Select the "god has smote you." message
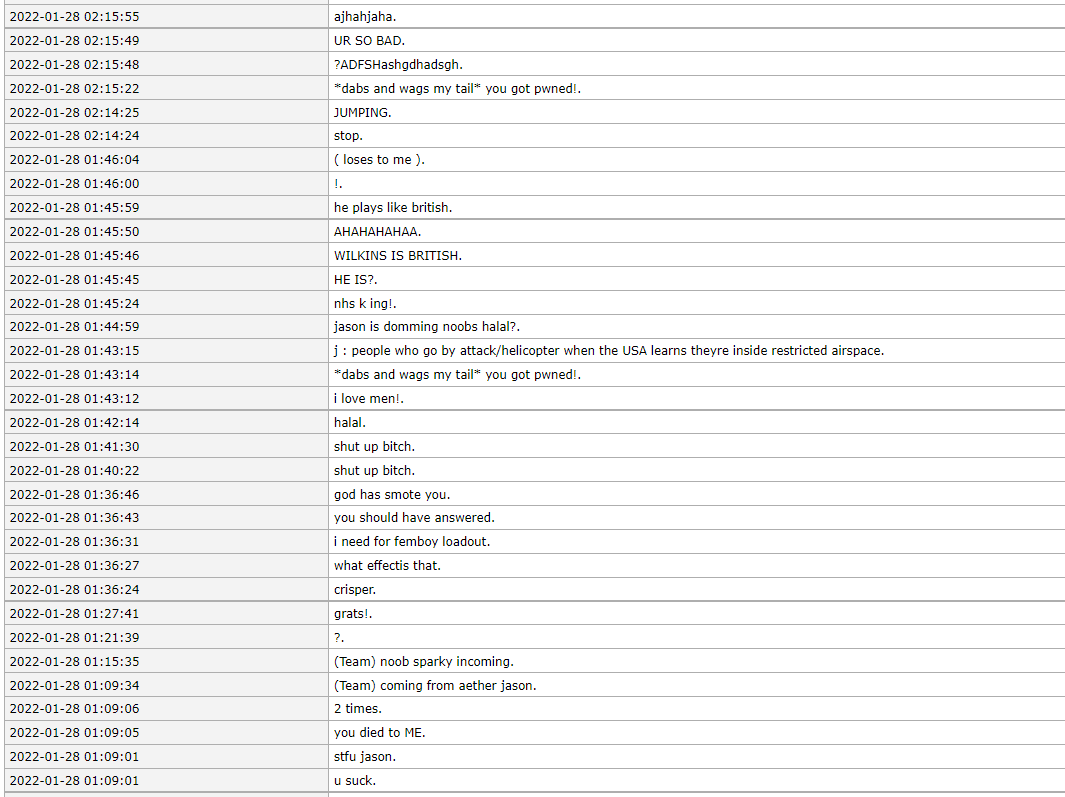This screenshot has height=797, width=1065. pyautogui.click(x=392, y=495)
